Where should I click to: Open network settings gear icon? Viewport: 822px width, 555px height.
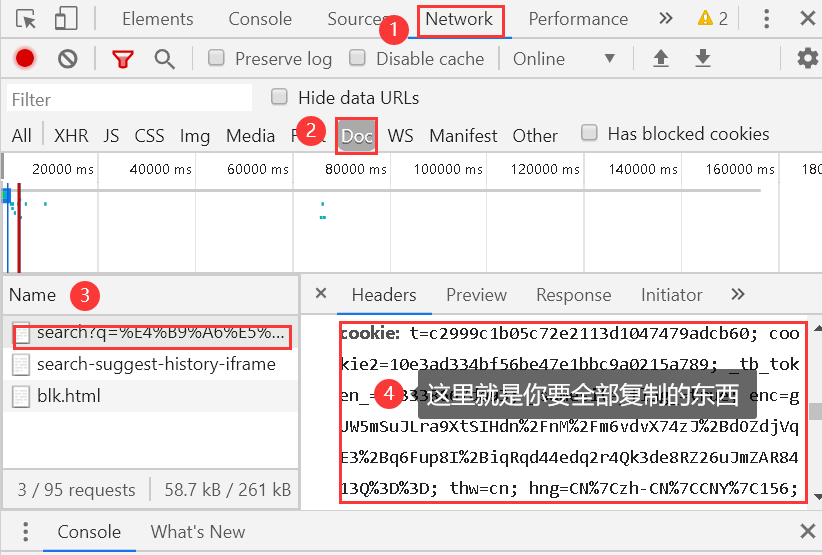[x=807, y=58]
